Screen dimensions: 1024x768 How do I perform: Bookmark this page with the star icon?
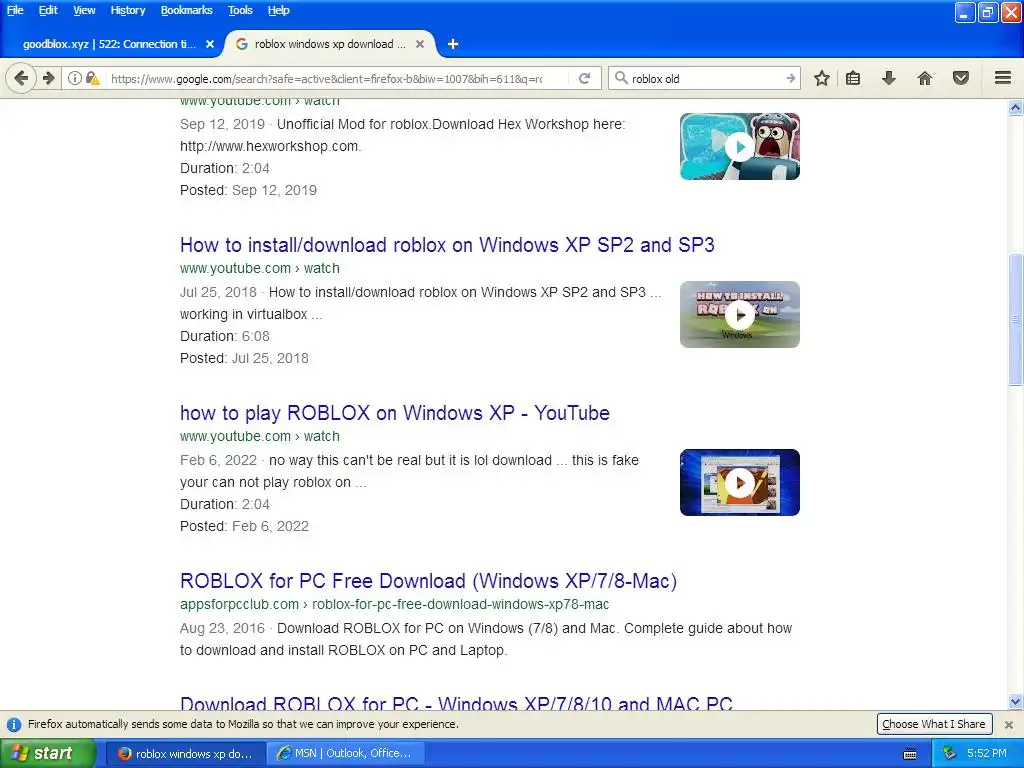click(822, 78)
